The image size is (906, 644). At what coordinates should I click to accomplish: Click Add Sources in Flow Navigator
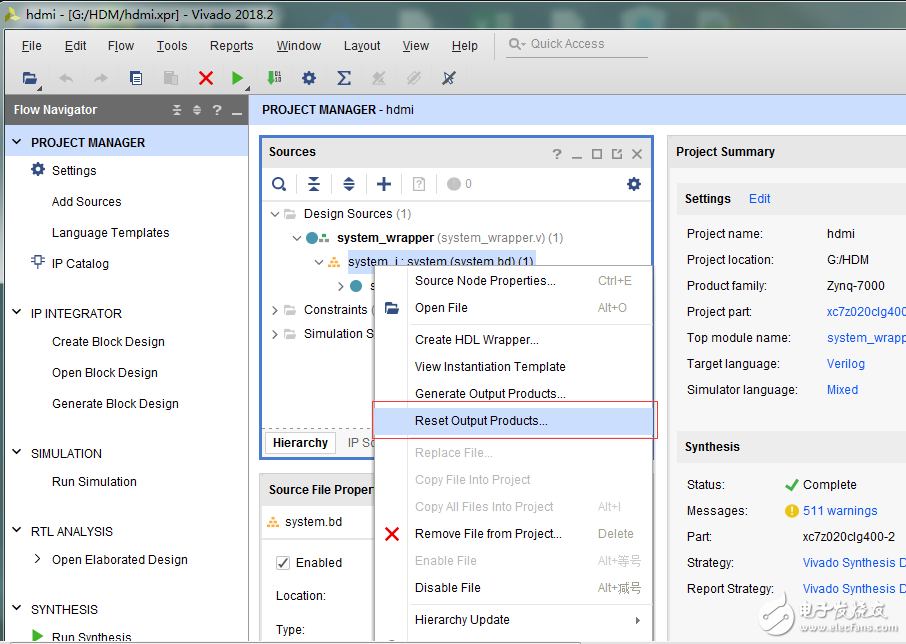coord(87,202)
